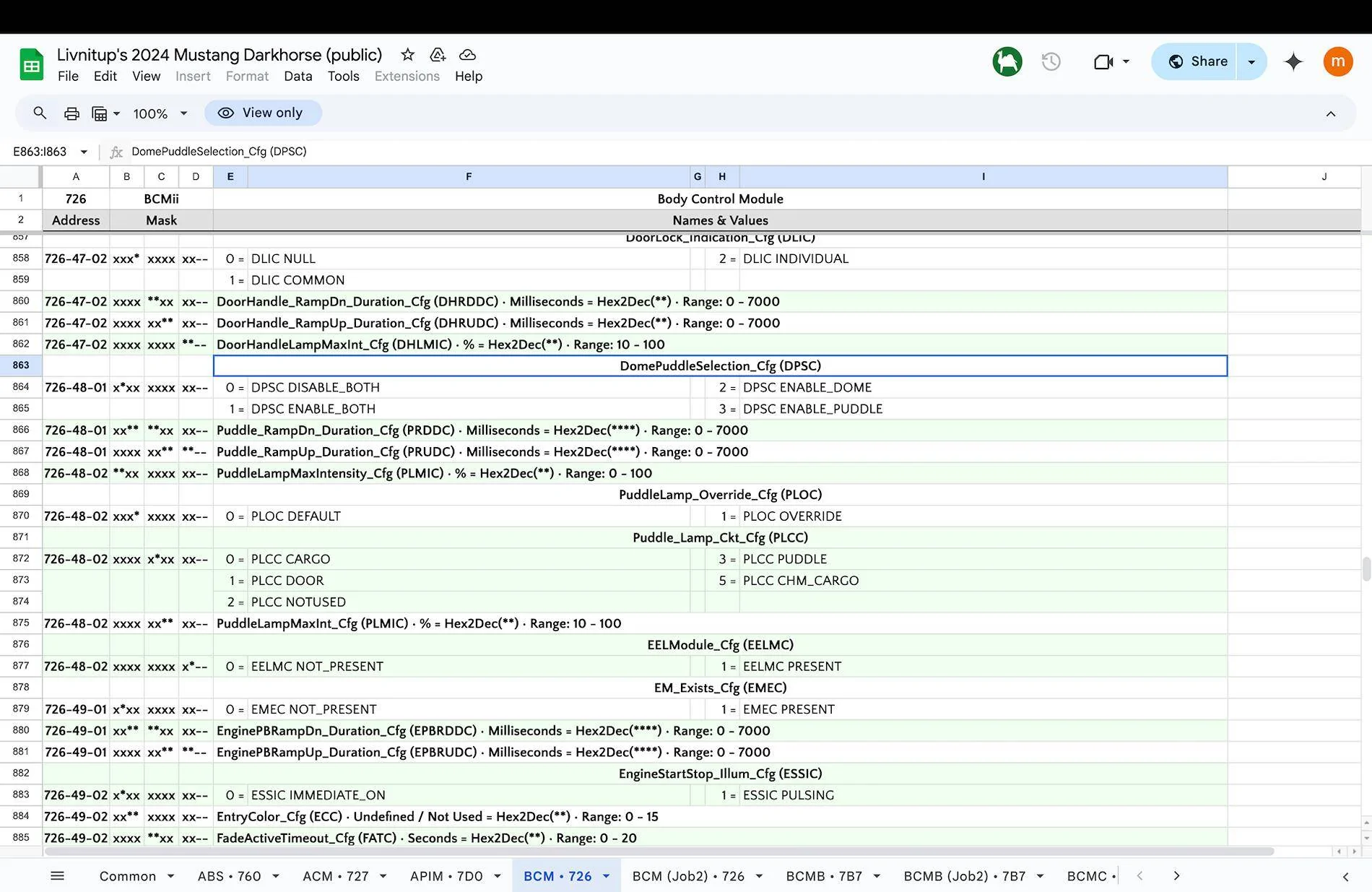Switch to the ACM • 727 tab

point(335,876)
